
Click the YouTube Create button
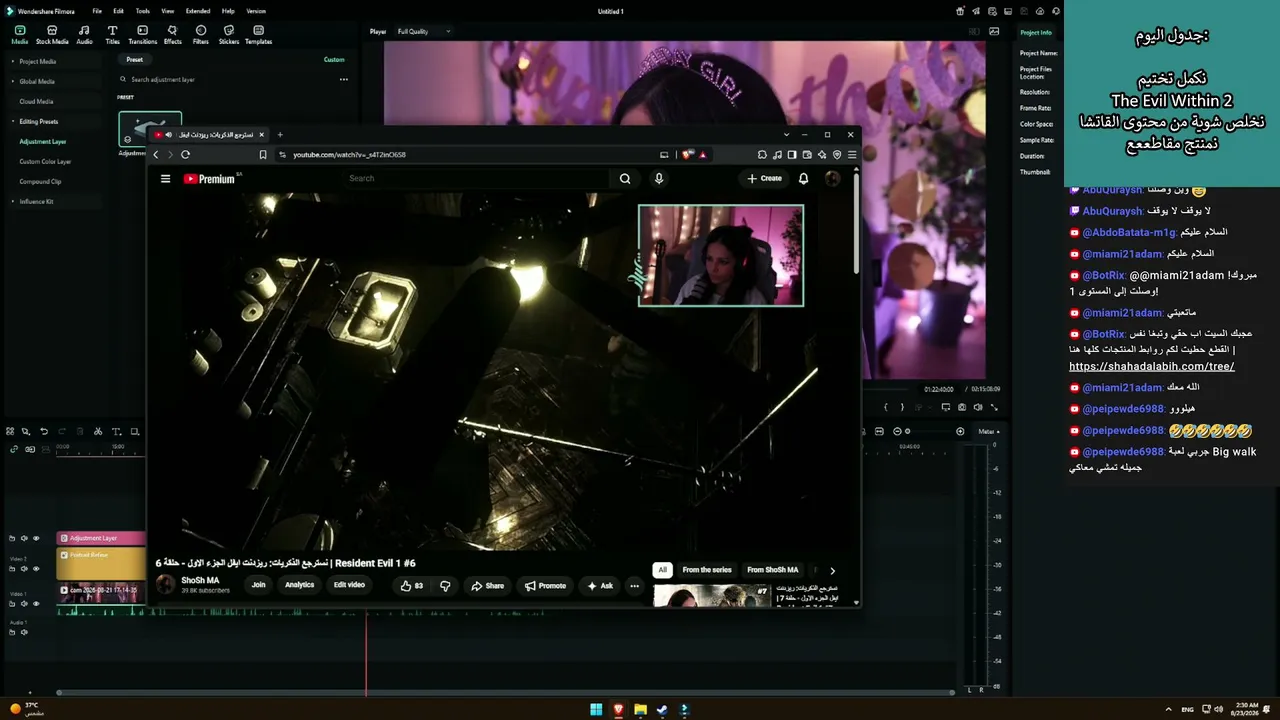(x=764, y=178)
